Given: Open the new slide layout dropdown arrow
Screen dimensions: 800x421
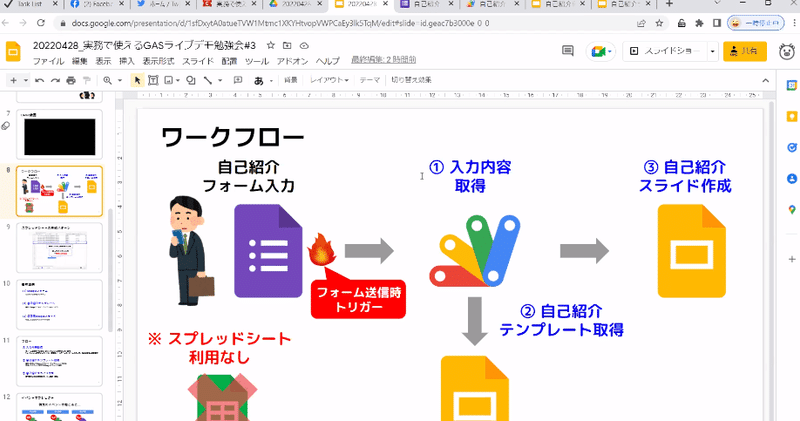Looking at the screenshot, I should pyautogui.click(x=25, y=80).
